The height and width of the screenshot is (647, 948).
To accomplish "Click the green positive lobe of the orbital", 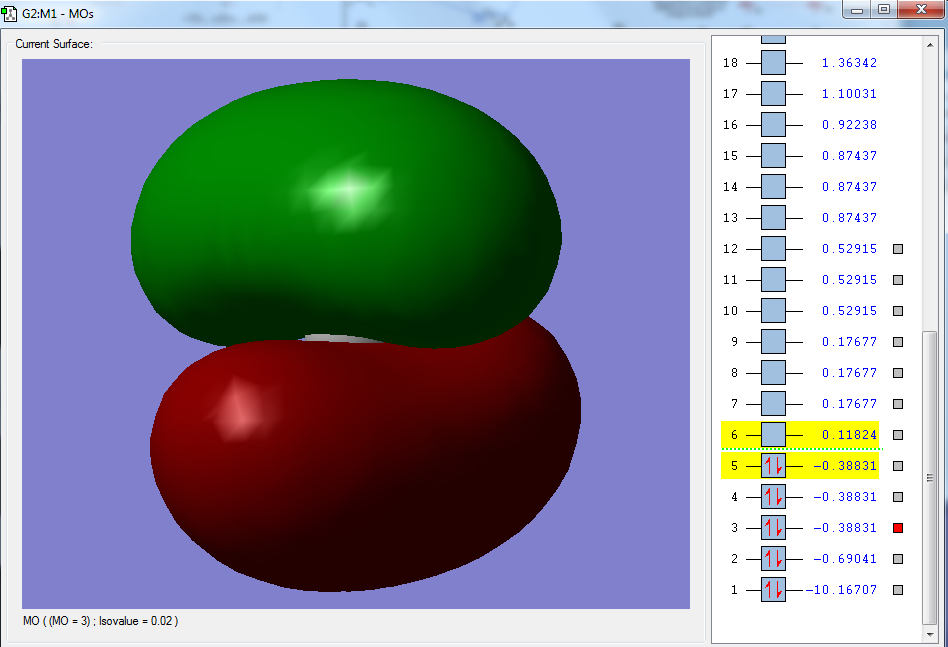I will click(x=346, y=212).
